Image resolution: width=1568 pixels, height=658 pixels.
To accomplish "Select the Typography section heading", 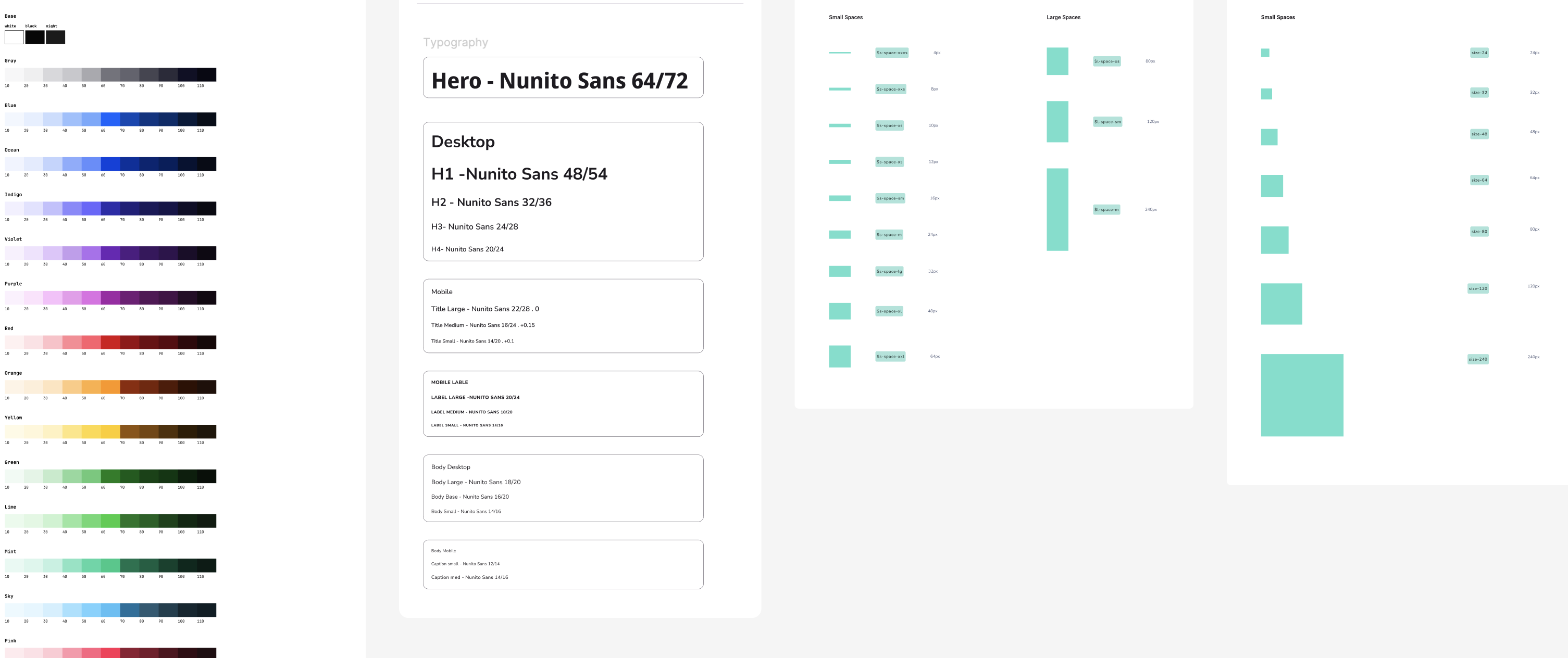I will coord(455,43).
